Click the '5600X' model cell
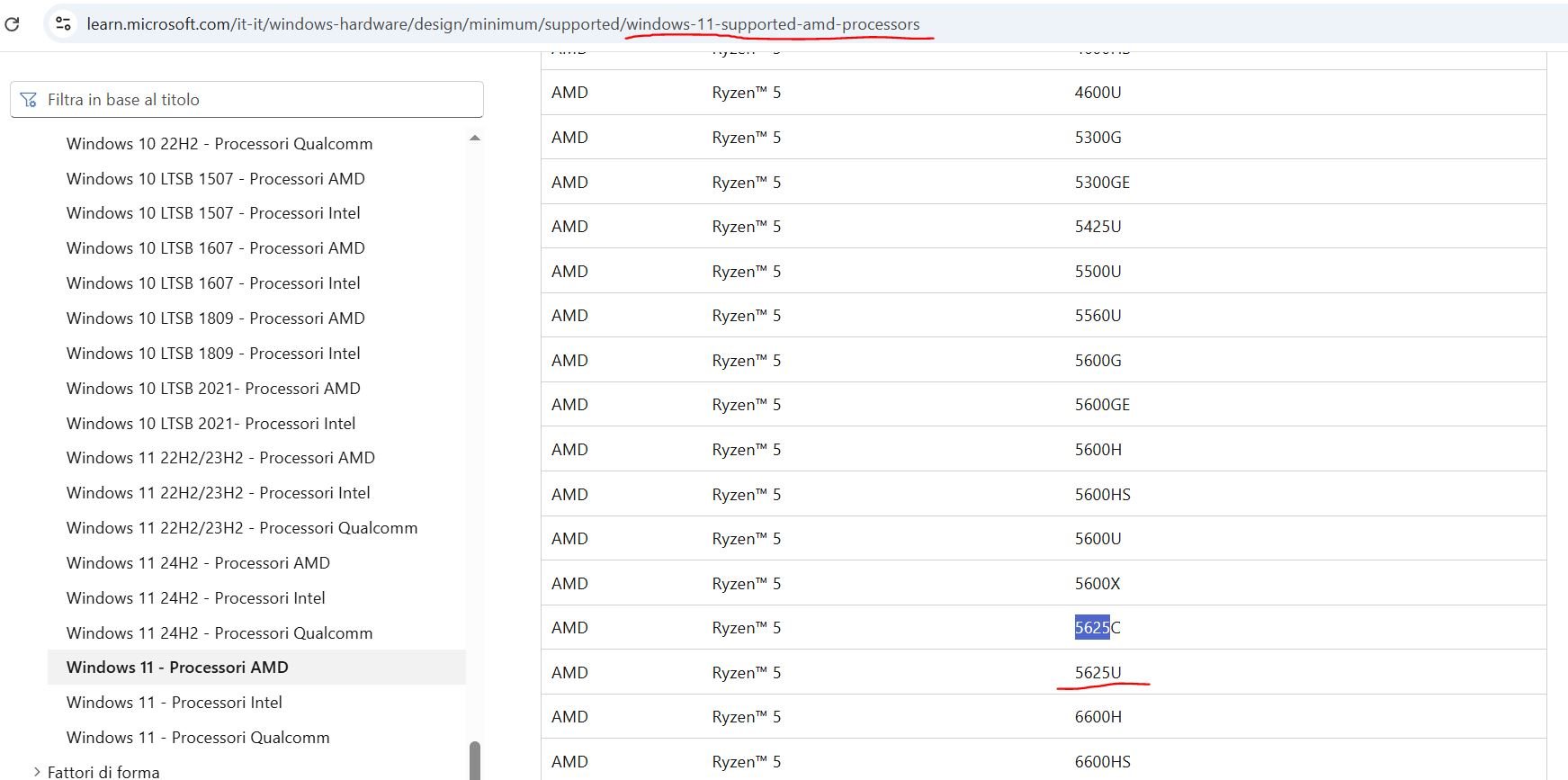Viewport: 1568px width, 780px height. click(x=1098, y=584)
